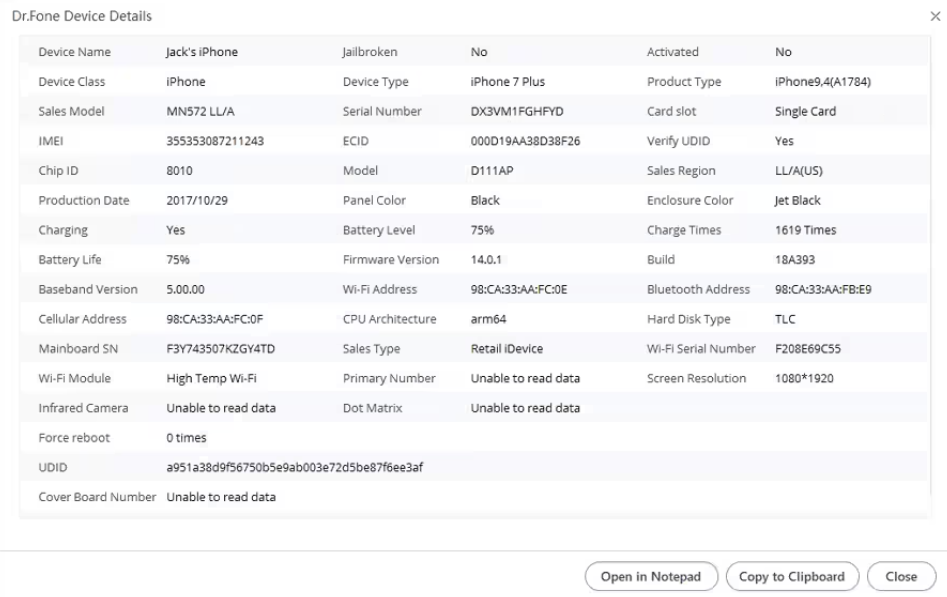Click the Panel Color value Black
The image size is (947, 597).
click(x=485, y=200)
